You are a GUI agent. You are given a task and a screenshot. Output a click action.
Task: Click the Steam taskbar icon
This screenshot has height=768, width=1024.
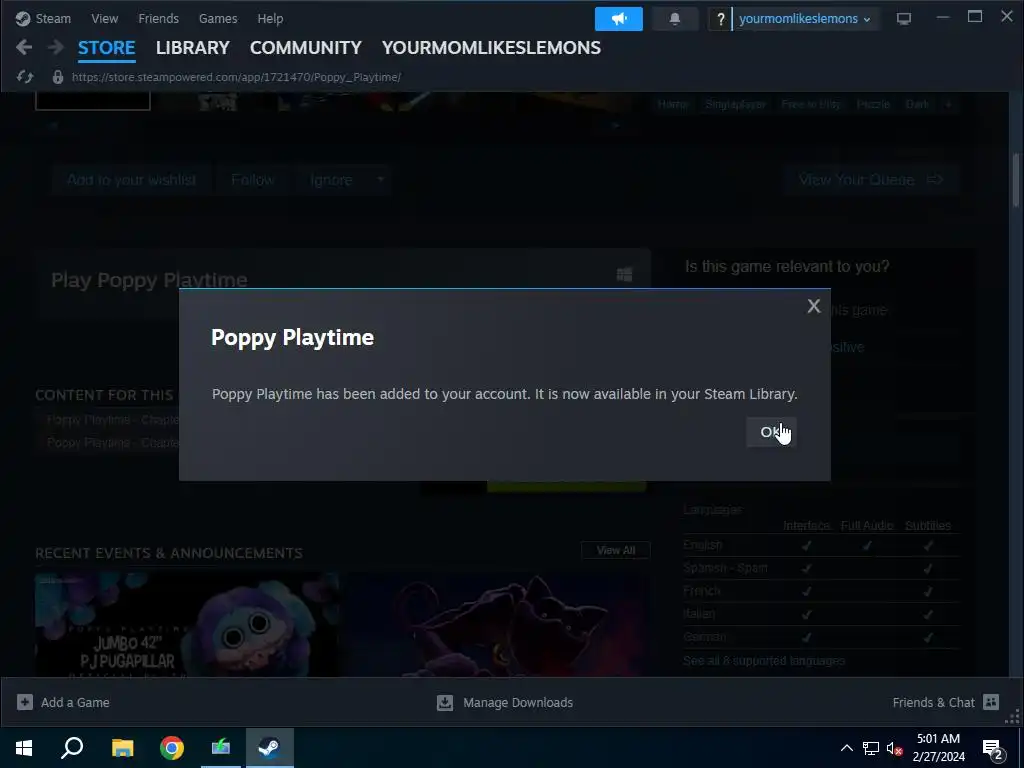tap(270, 748)
